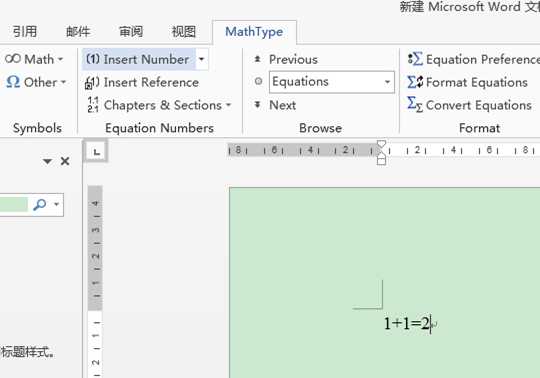Click the first line indent marker on ruler

coord(381,144)
